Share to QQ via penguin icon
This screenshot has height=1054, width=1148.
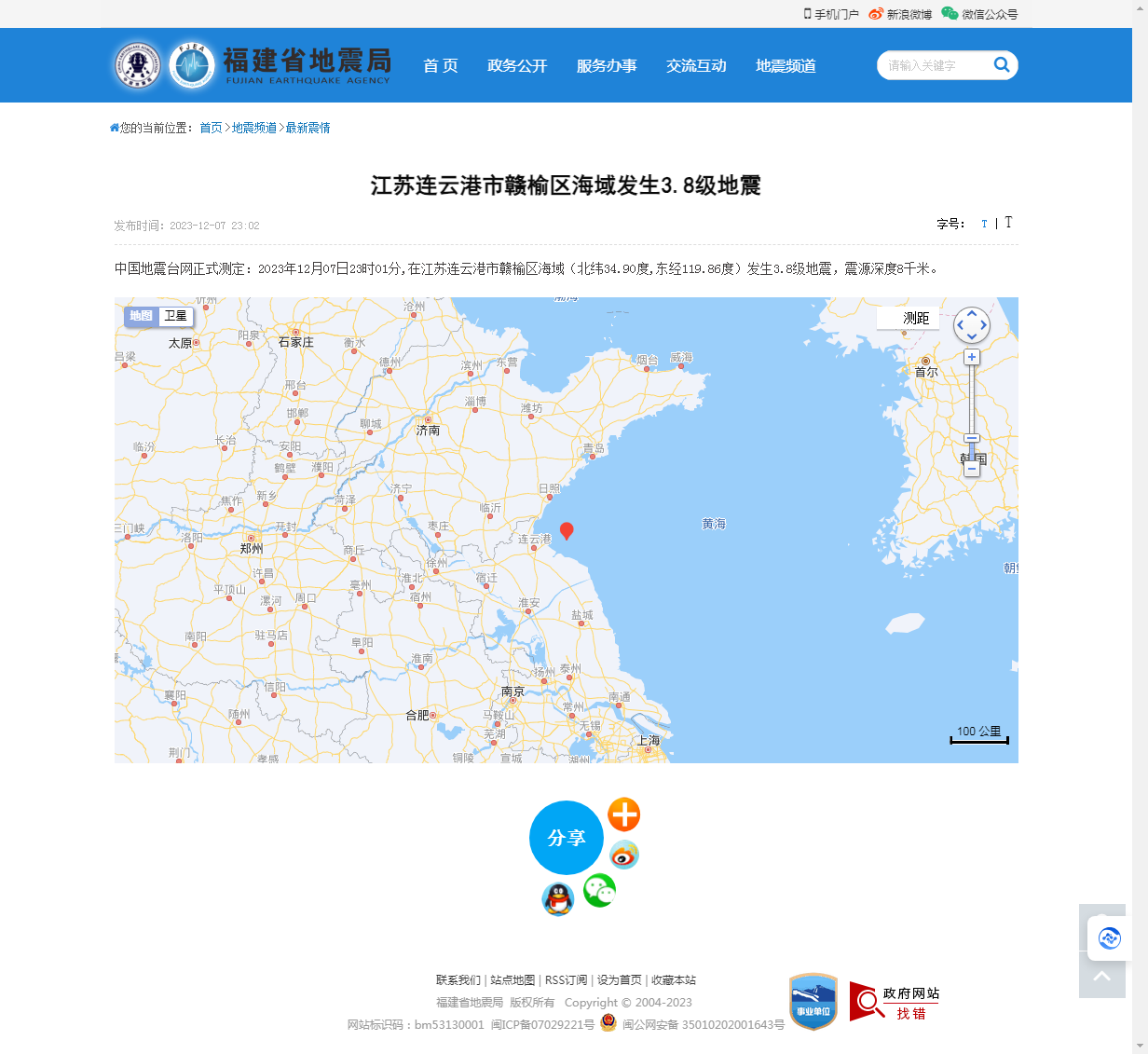click(x=557, y=899)
